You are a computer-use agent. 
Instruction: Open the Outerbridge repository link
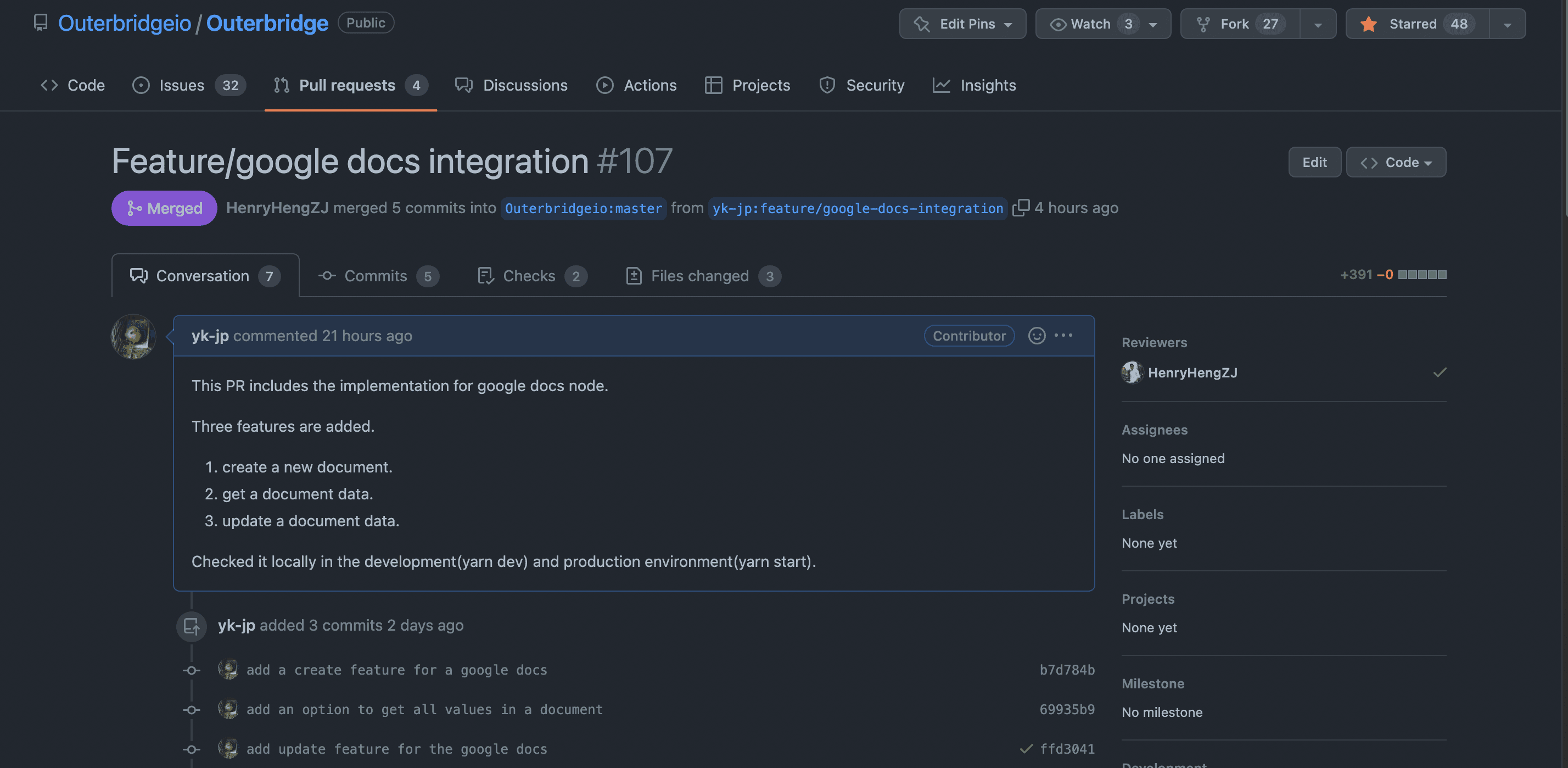(267, 23)
